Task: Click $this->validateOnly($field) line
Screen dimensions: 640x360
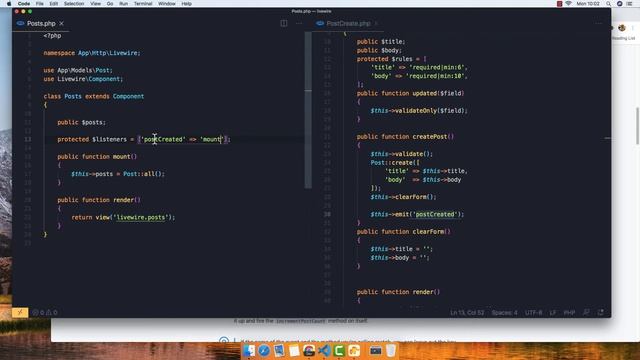Action: click(419, 111)
